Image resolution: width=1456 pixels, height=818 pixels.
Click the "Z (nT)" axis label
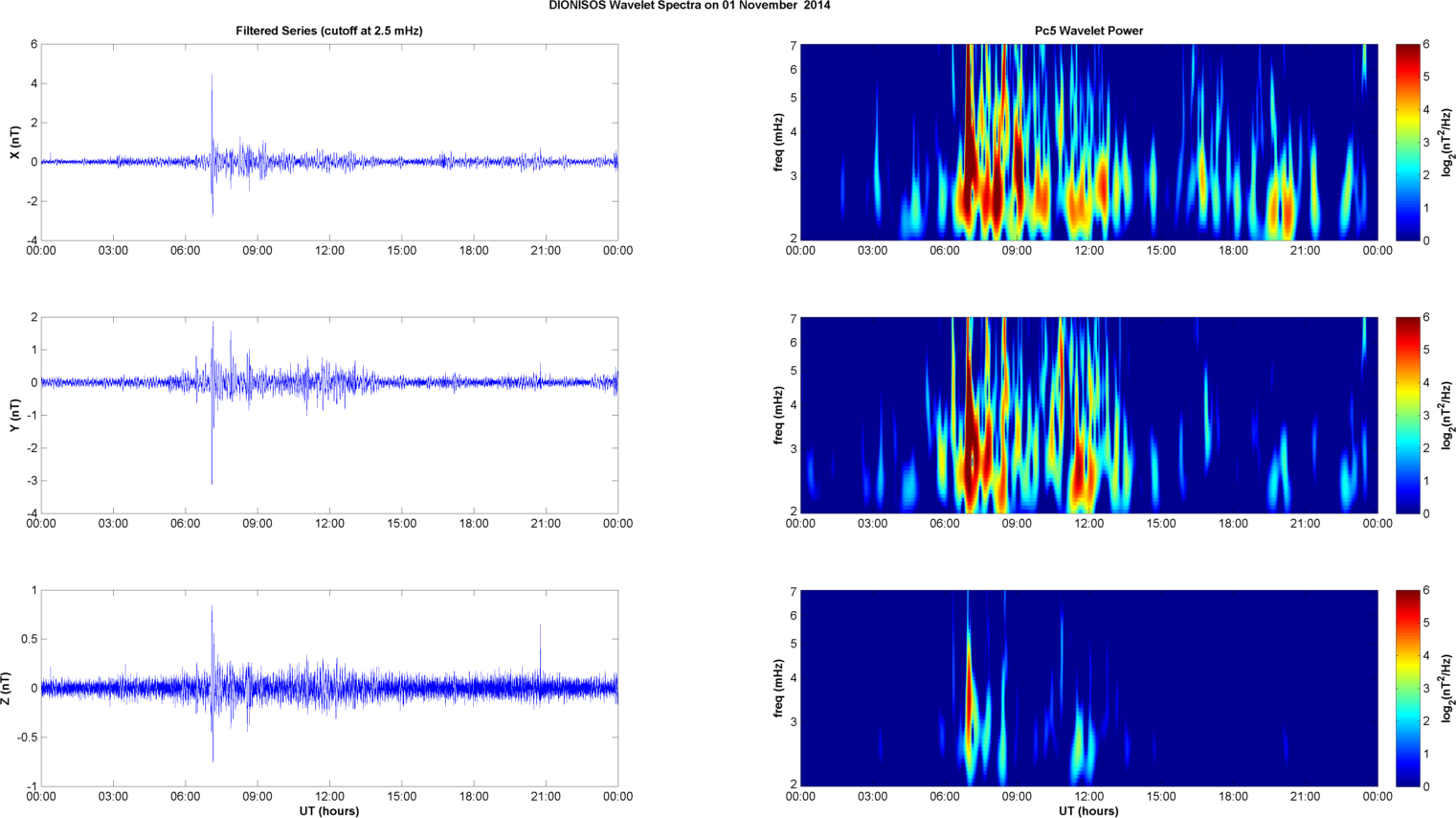6,688
